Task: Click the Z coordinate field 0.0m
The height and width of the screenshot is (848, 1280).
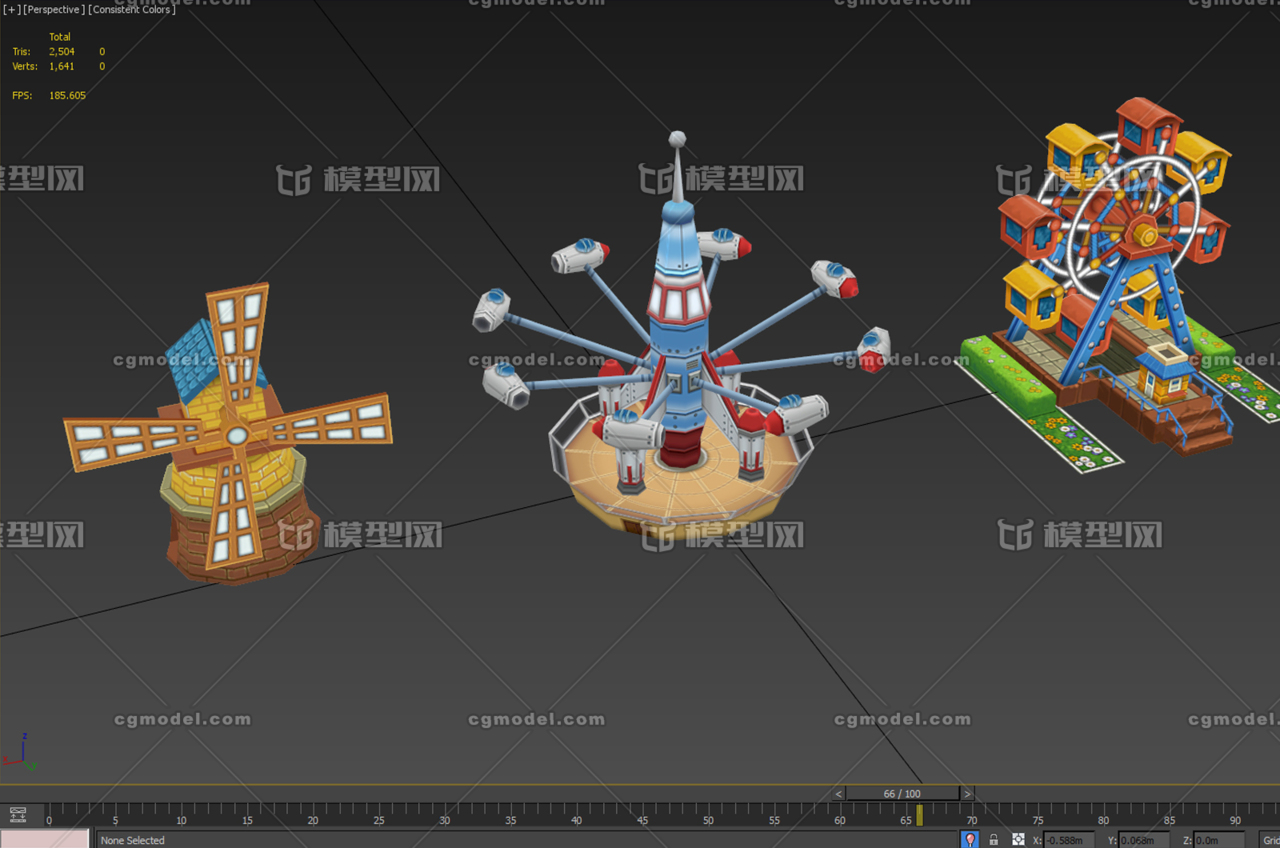Action: (x=1218, y=841)
